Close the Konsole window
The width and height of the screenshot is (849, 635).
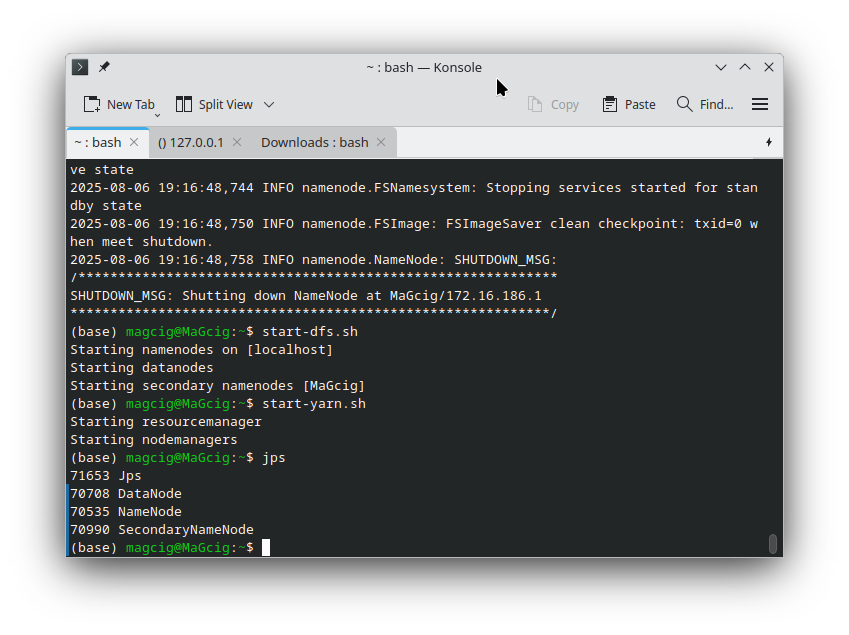[769, 67]
